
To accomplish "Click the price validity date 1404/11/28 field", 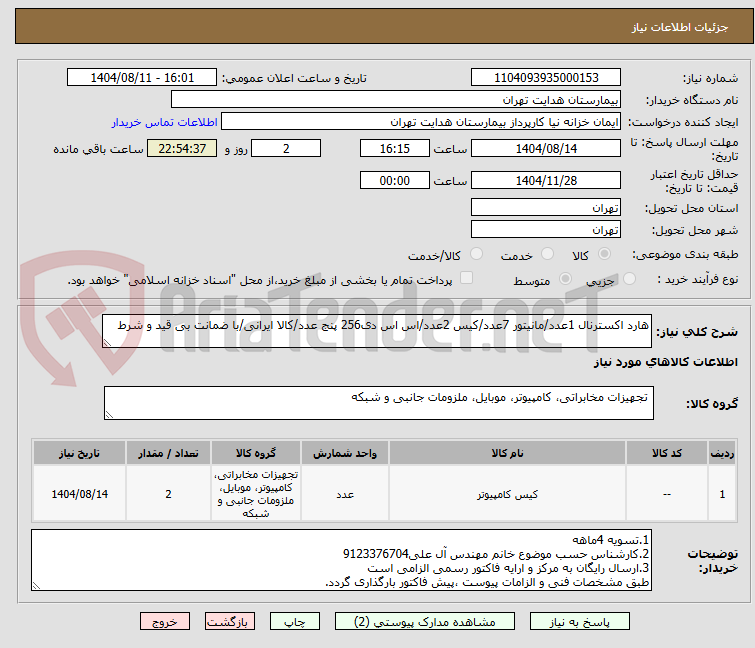I will (546, 180).
